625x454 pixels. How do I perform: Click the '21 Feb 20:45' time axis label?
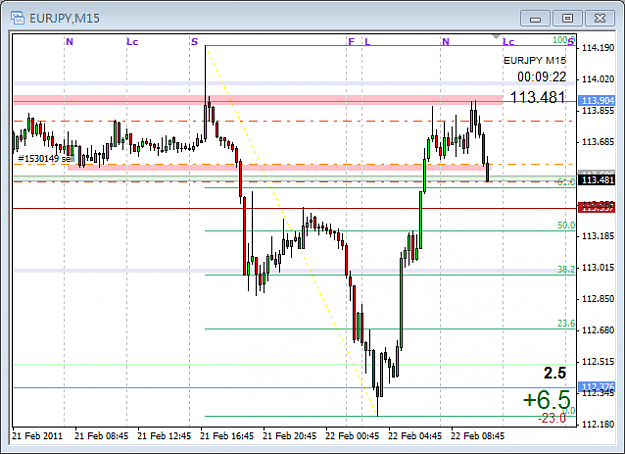(x=289, y=436)
